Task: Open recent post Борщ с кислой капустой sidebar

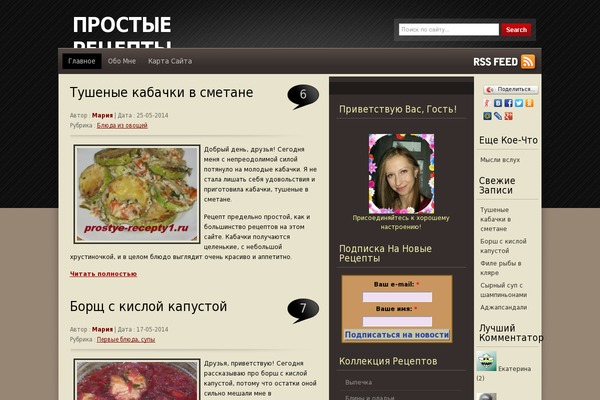Action: [x=503, y=246]
